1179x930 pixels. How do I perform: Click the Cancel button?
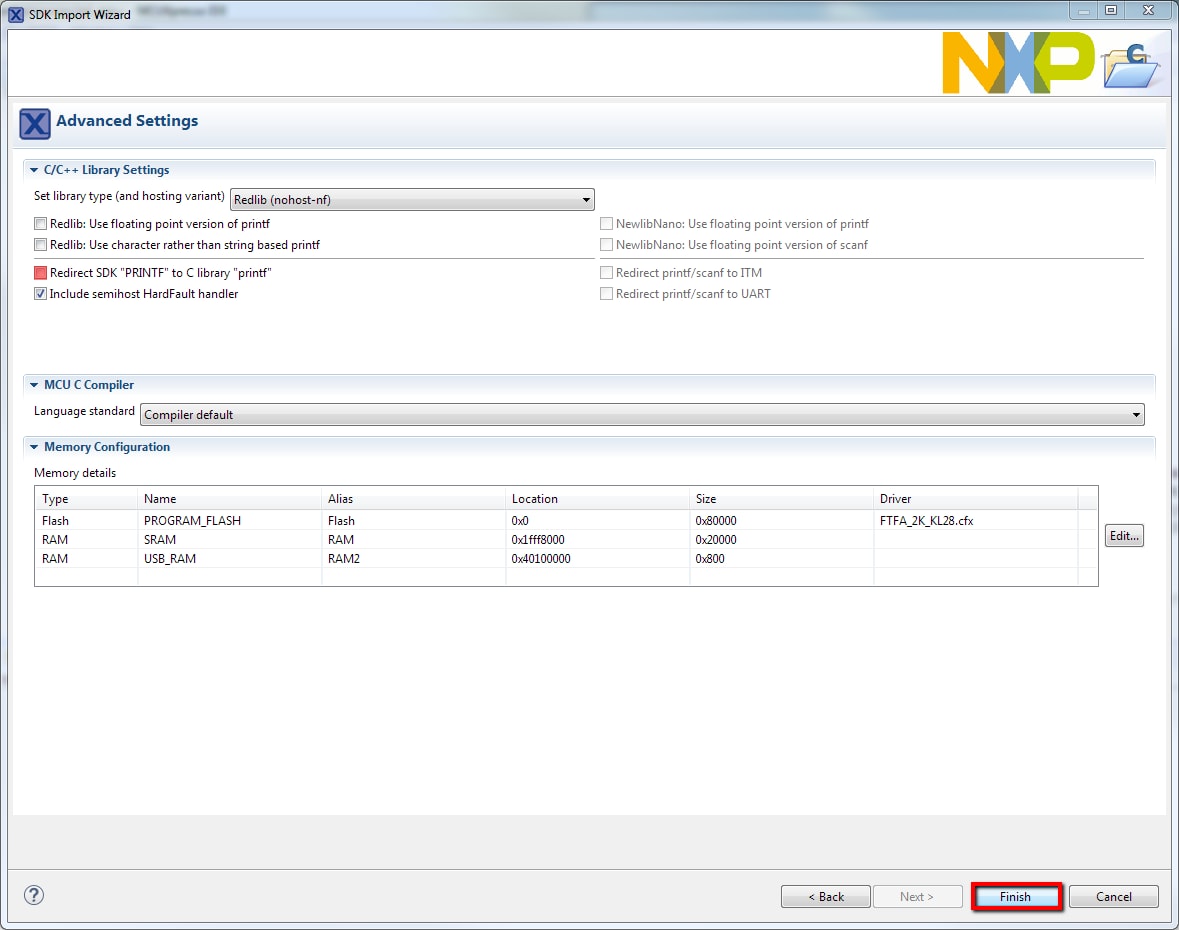click(x=1113, y=896)
